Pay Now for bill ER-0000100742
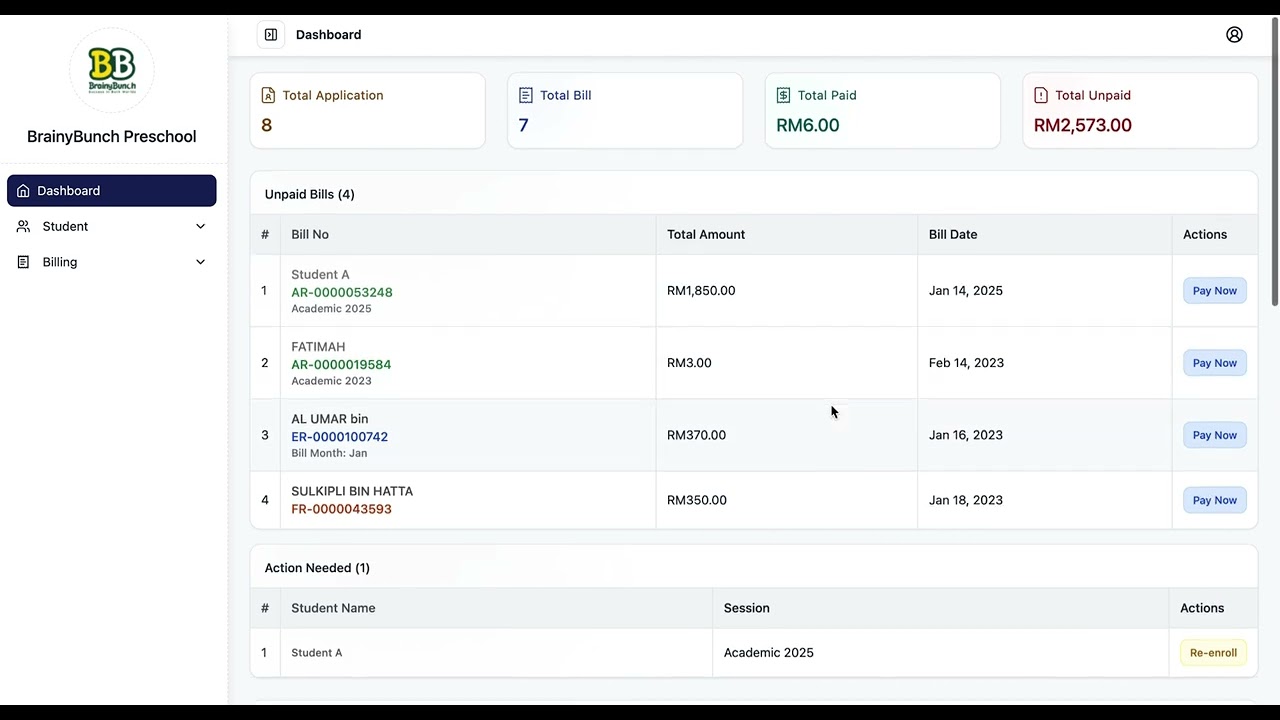Screen dimensions: 1280x720 pyautogui.click(x=1215, y=435)
